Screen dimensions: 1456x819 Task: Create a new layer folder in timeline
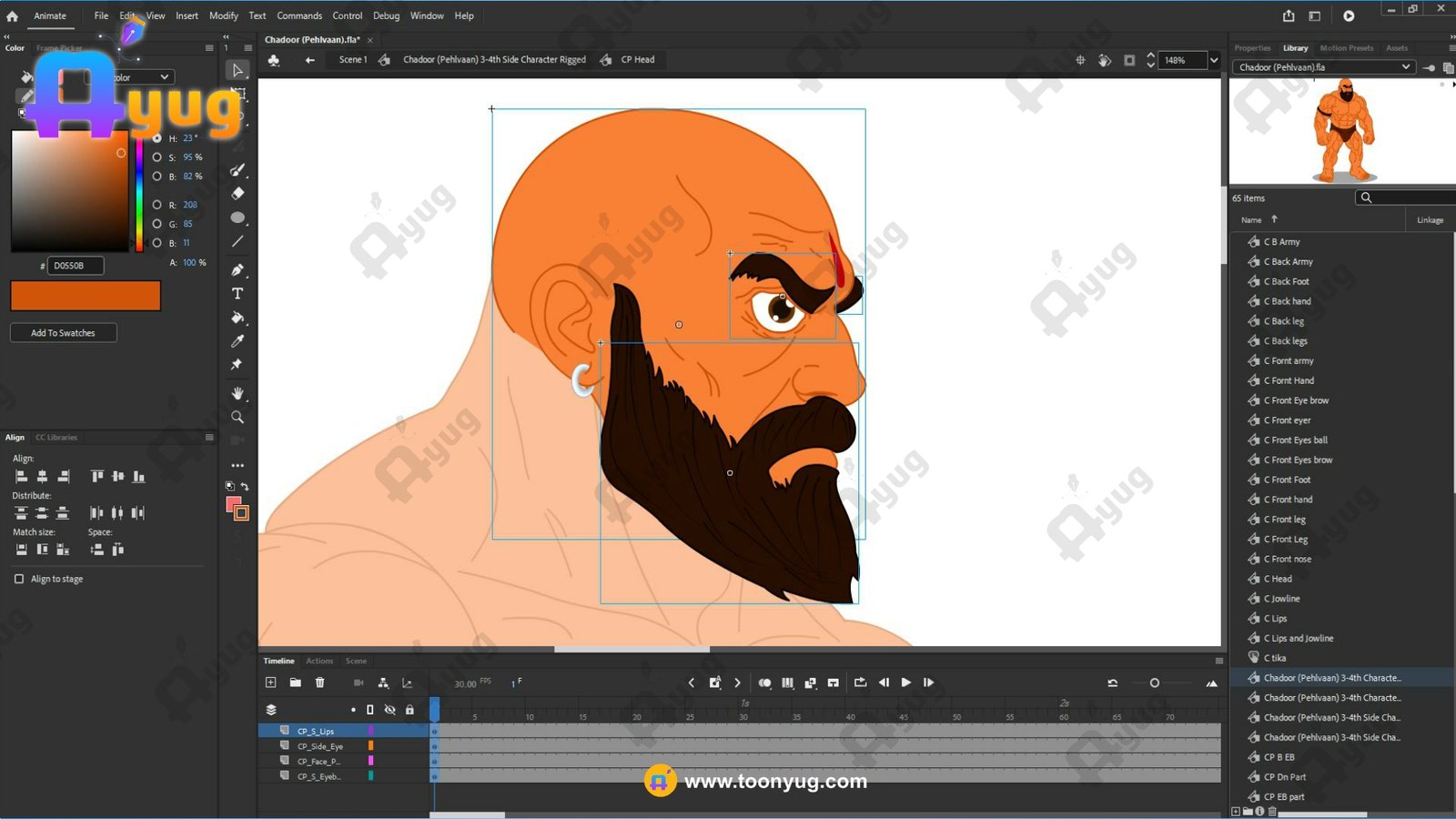[x=295, y=682]
